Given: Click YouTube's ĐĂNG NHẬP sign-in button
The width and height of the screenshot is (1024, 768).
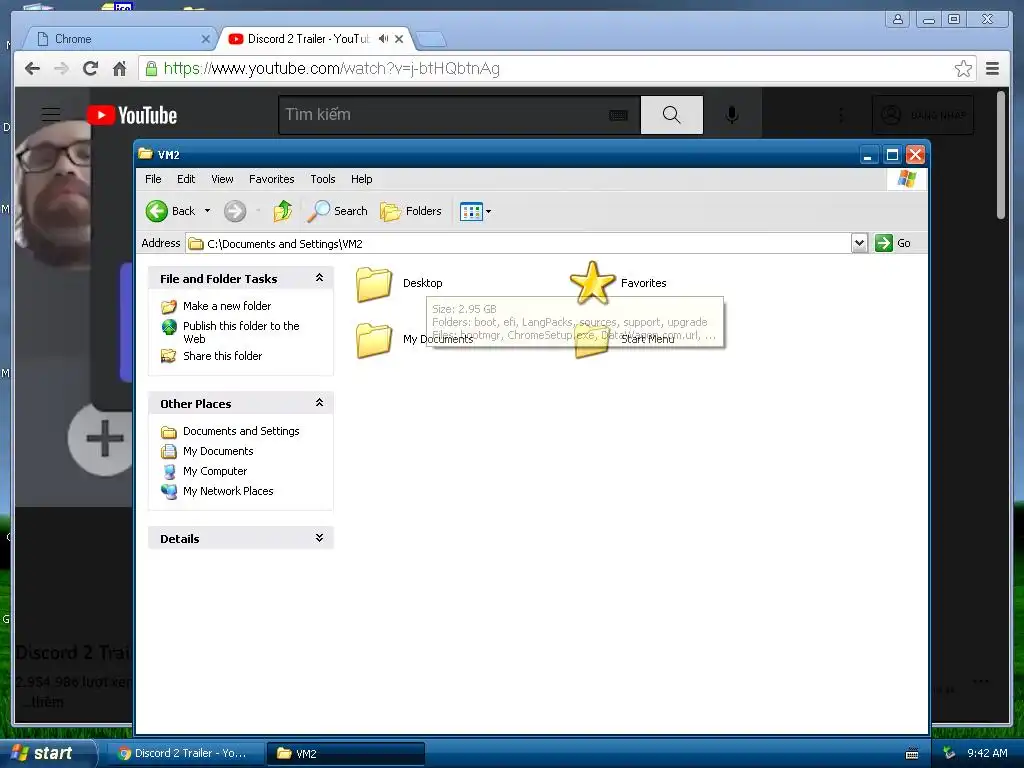Looking at the screenshot, I should (923, 115).
